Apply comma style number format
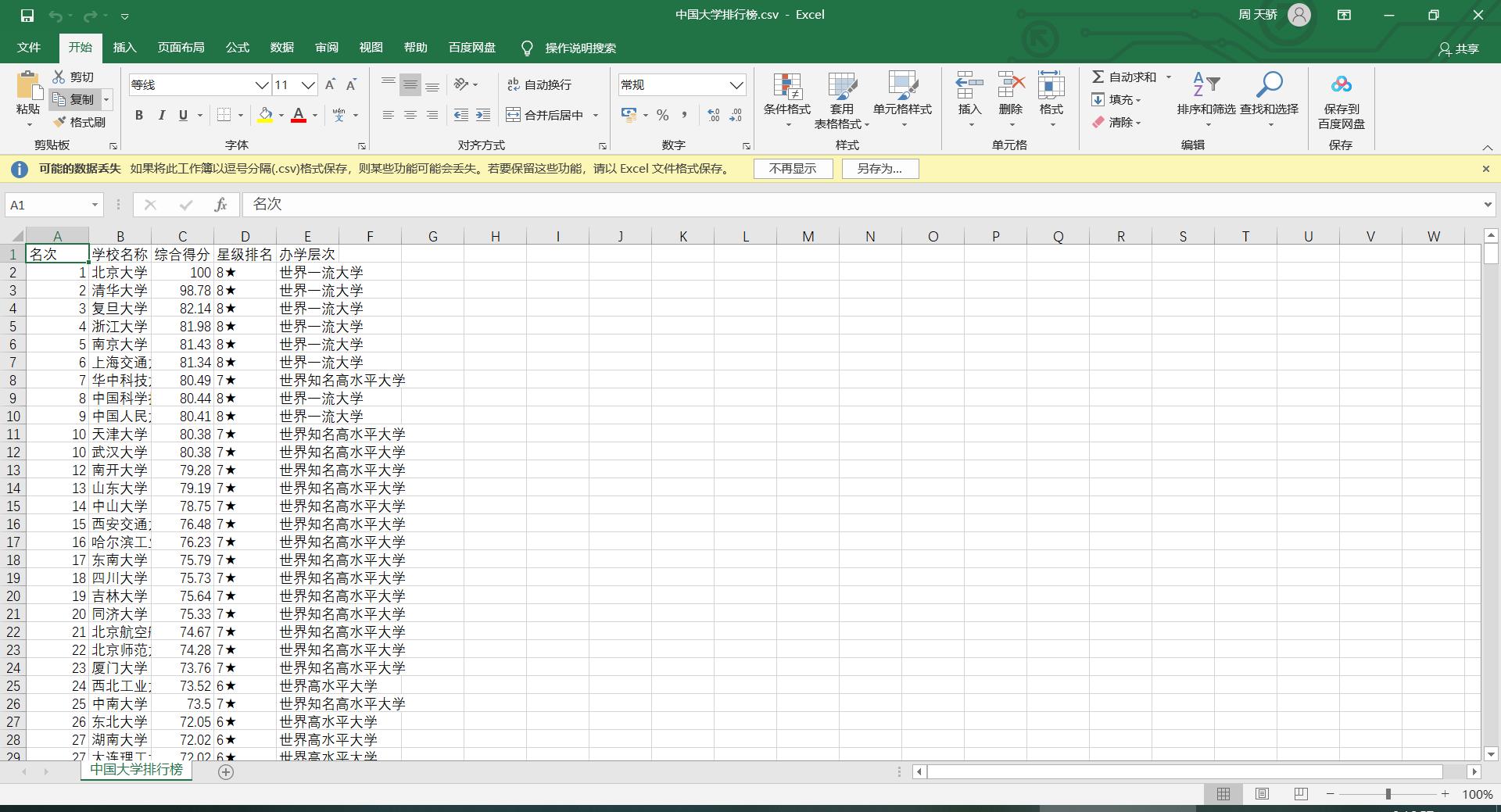 click(x=685, y=115)
